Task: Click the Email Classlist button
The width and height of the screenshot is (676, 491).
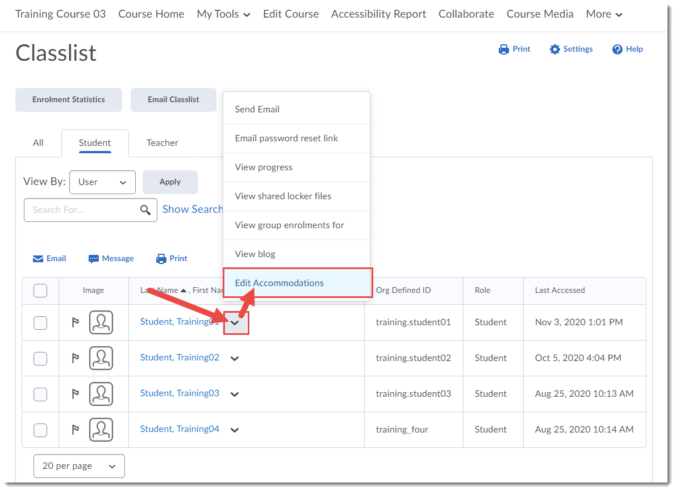Action: [x=173, y=100]
